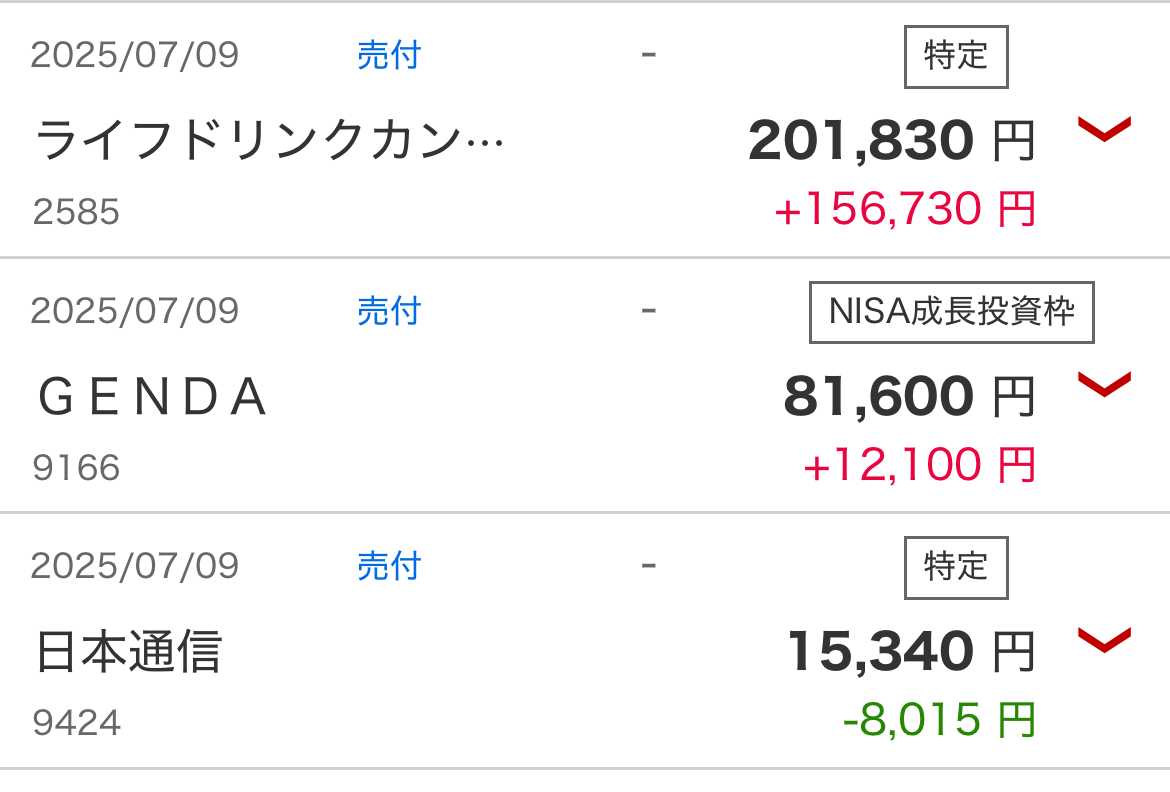The width and height of the screenshot is (1170, 792).
Task: Click the 2025/07/09 date on GENDA row
Action: point(135,311)
